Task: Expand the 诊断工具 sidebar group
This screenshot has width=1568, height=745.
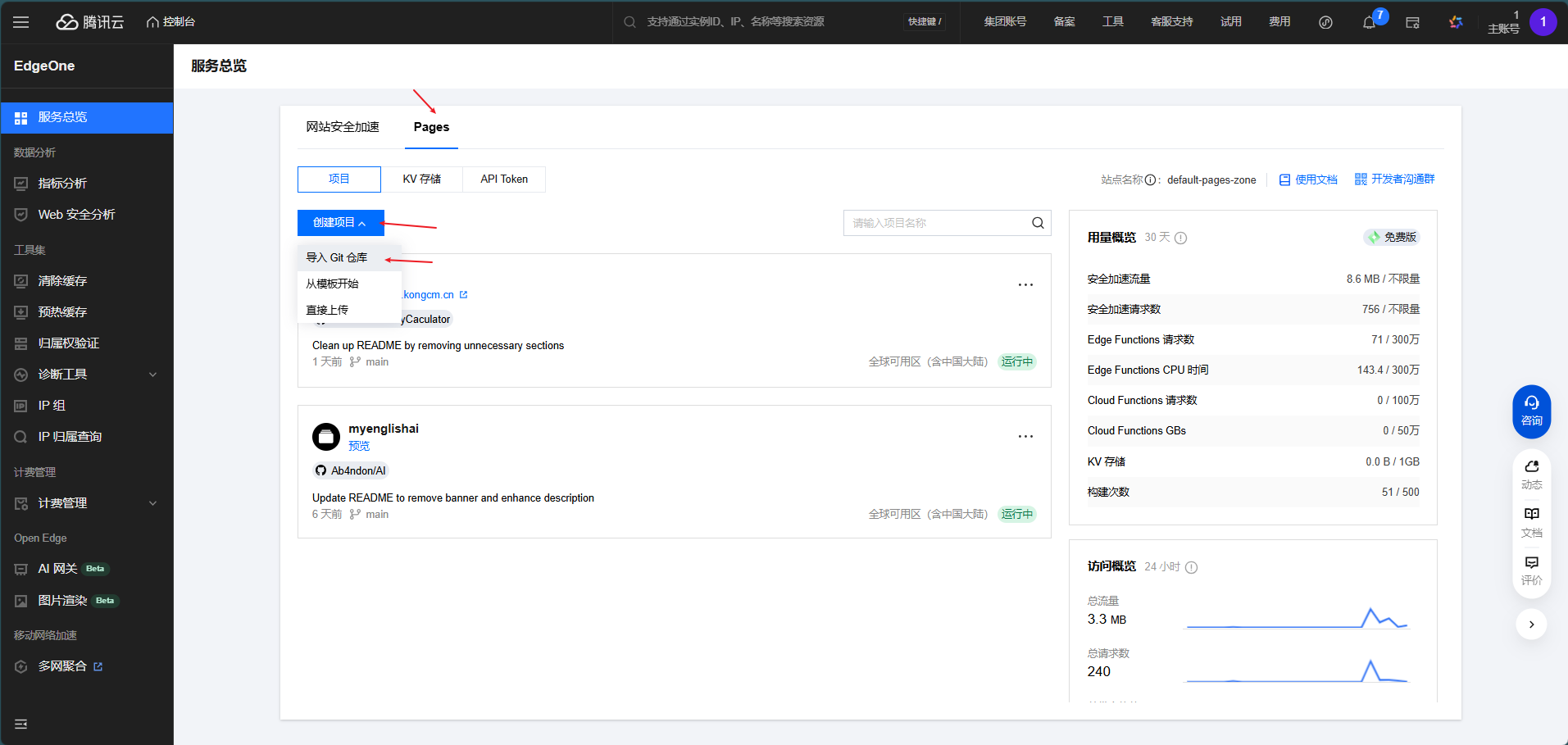Action: click(x=152, y=375)
